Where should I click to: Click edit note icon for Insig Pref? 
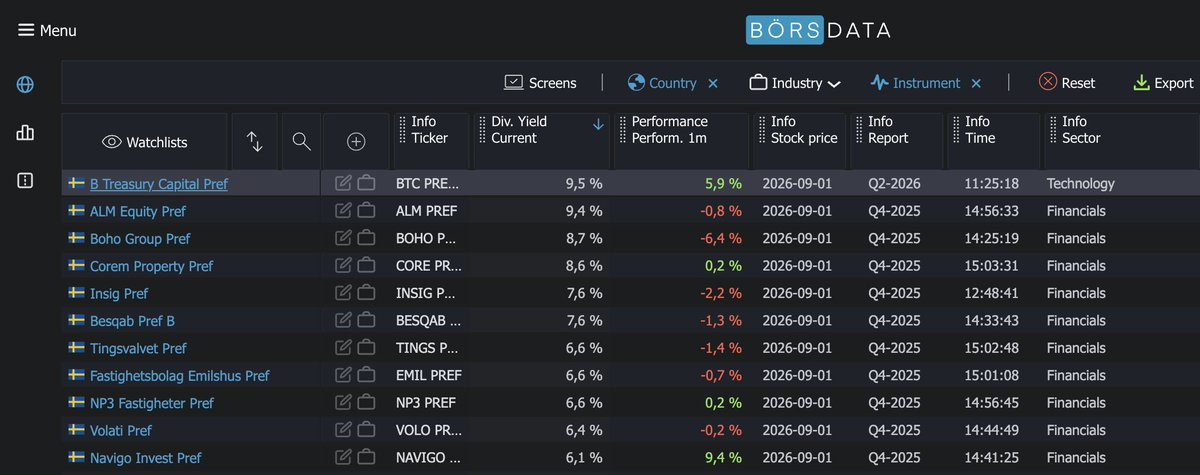(x=343, y=293)
